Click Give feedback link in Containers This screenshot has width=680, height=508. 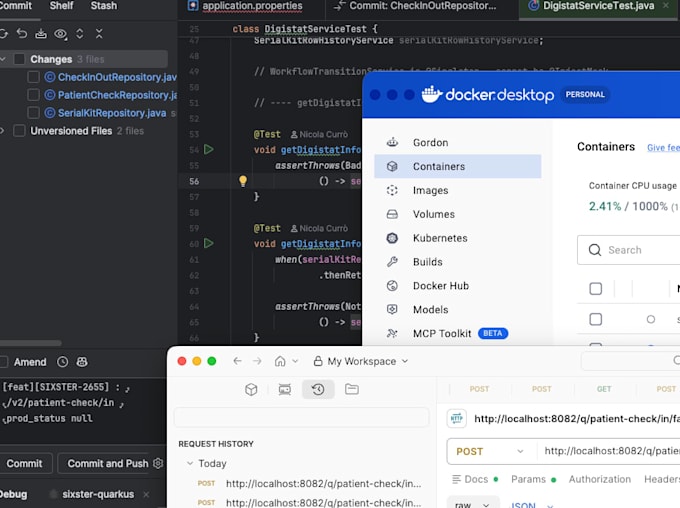point(663,147)
